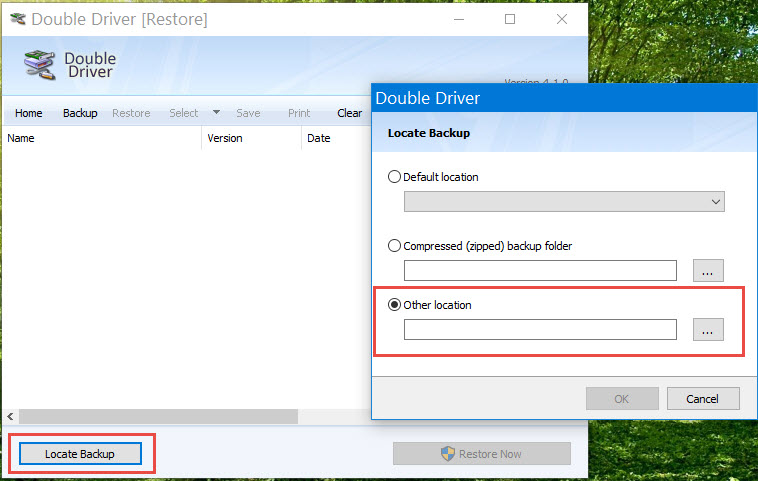The width and height of the screenshot is (758, 481).
Task: Open the Default location combo box
Action: [564, 202]
